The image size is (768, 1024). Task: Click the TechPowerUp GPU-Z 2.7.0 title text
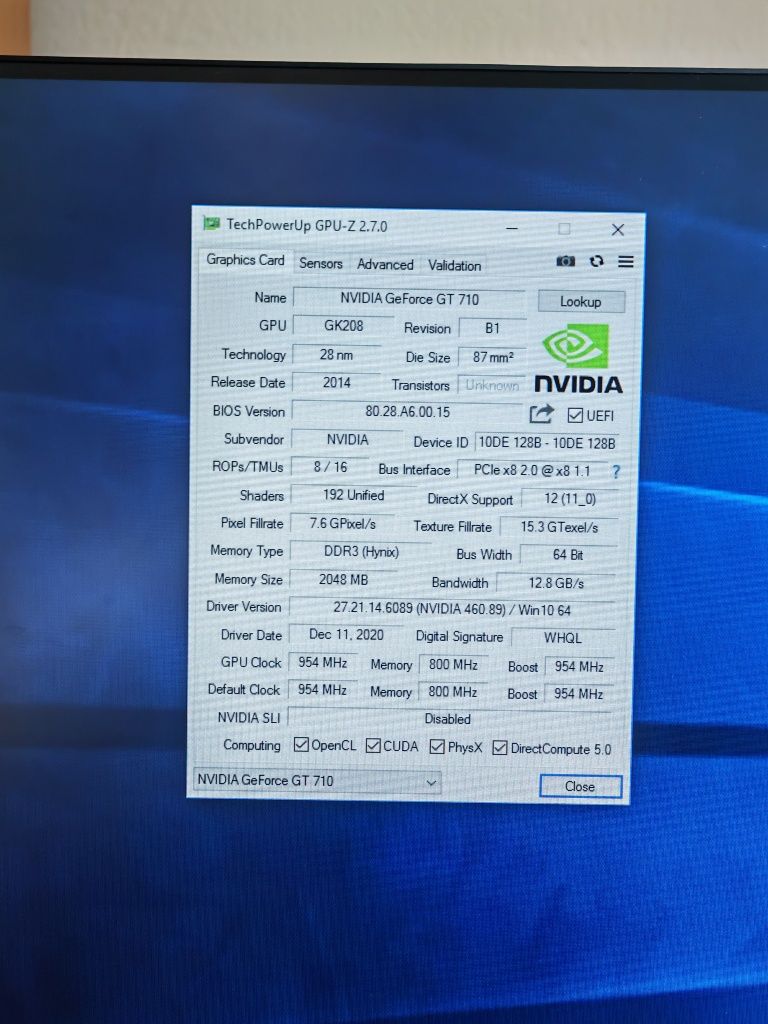307,226
